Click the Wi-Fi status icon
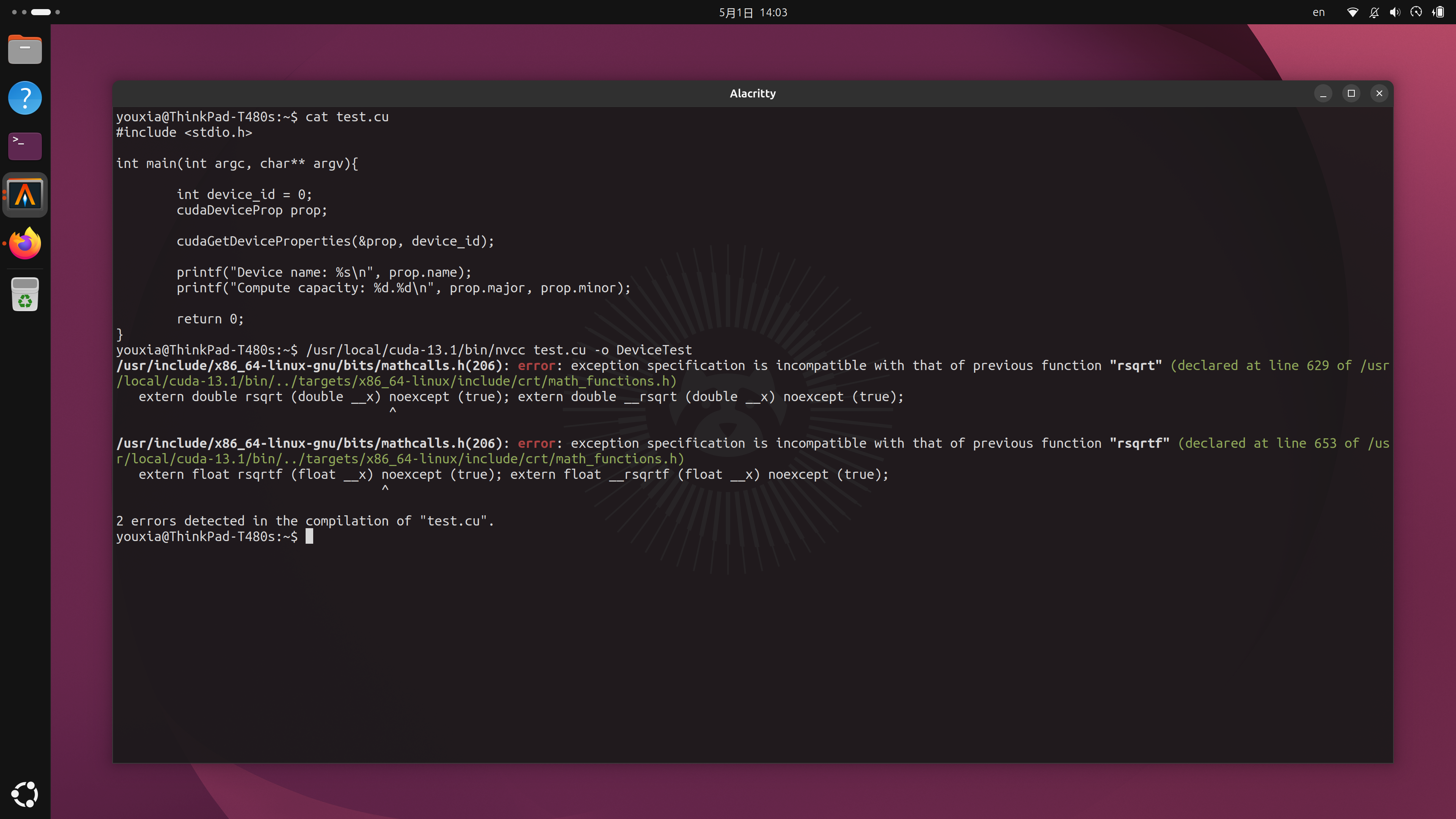 tap(1352, 13)
